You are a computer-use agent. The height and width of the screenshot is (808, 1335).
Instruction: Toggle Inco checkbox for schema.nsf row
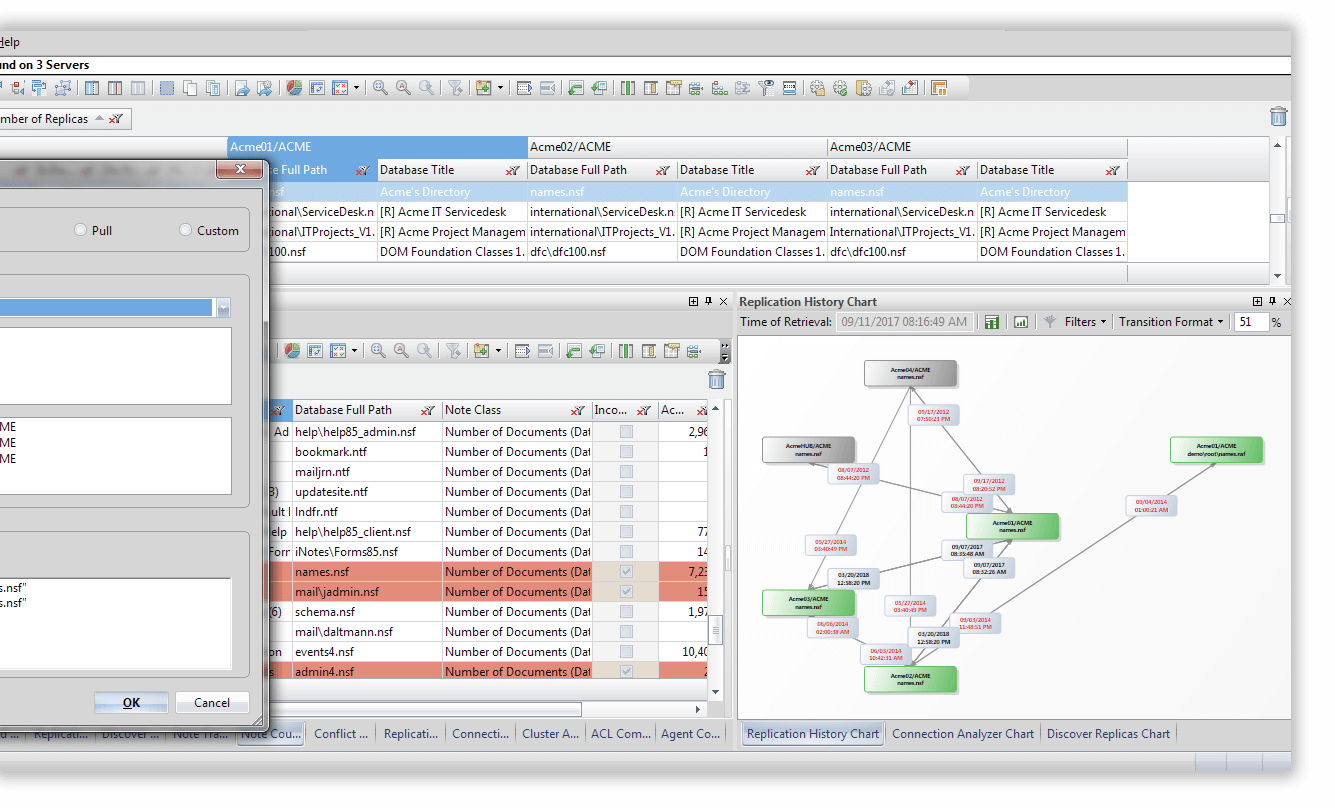[x=626, y=612]
